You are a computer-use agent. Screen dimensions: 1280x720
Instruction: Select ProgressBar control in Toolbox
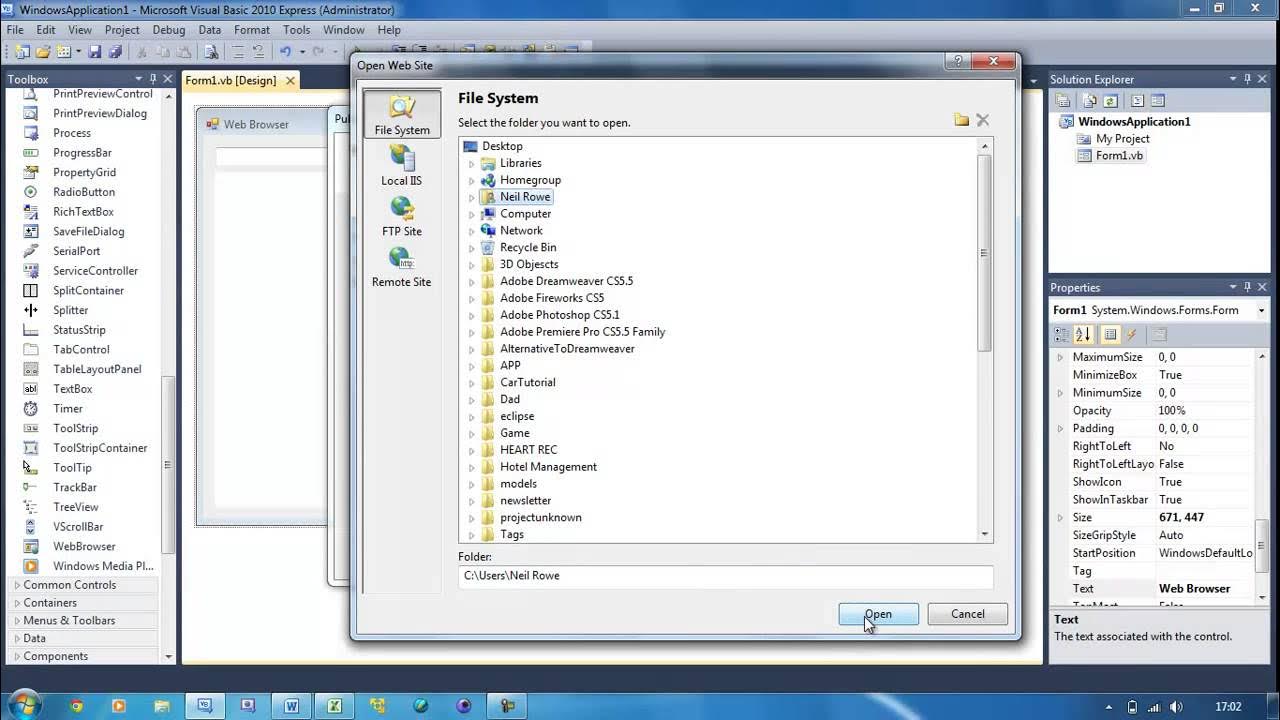pyautogui.click(x=82, y=153)
